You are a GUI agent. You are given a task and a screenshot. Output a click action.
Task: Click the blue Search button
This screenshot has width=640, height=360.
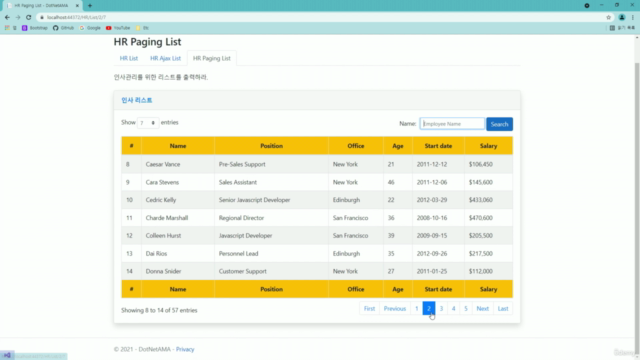click(x=499, y=124)
